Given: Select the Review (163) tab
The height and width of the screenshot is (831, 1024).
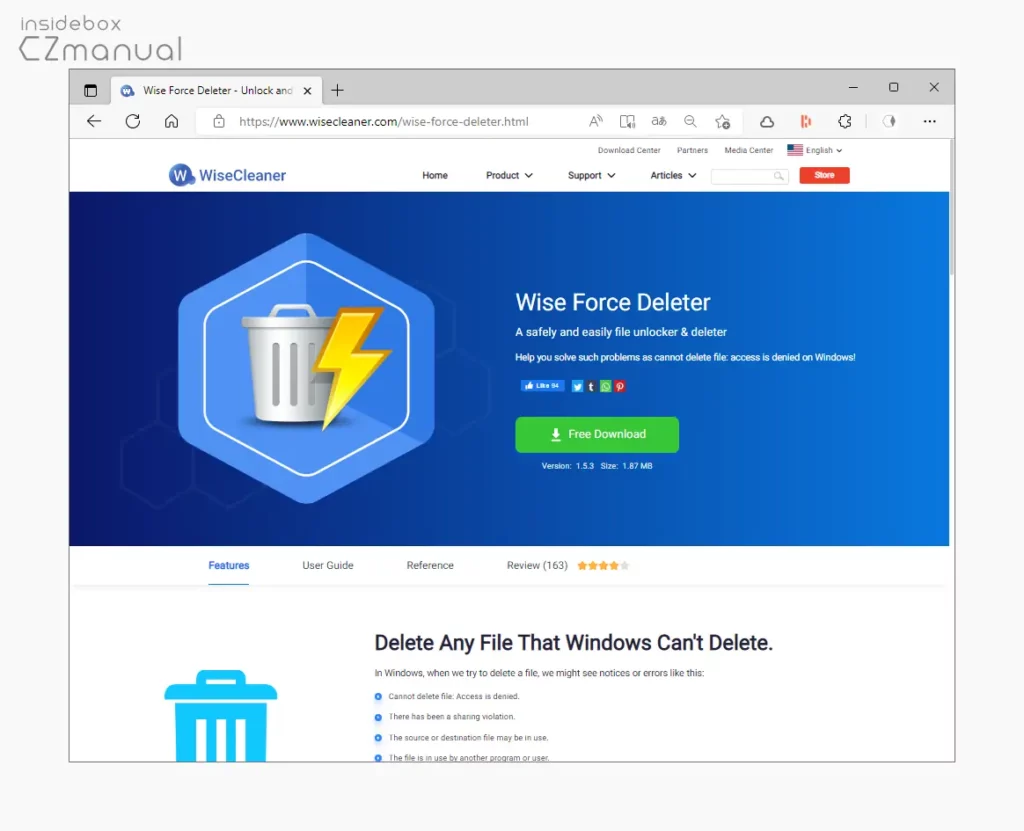Looking at the screenshot, I should click(x=537, y=565).
